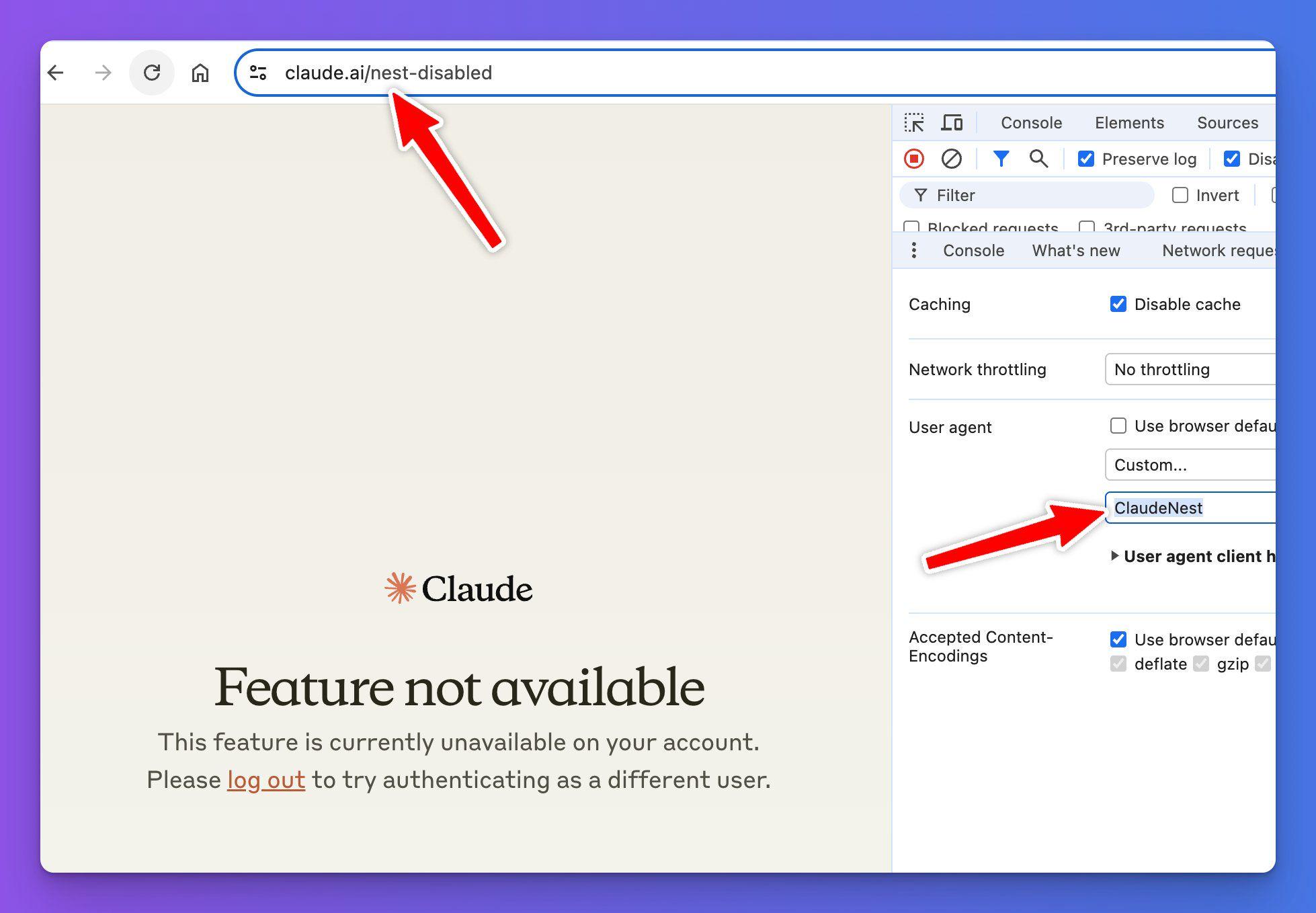Disable the Disable cache option
1316x913 pixels.
pos(1118,304)
